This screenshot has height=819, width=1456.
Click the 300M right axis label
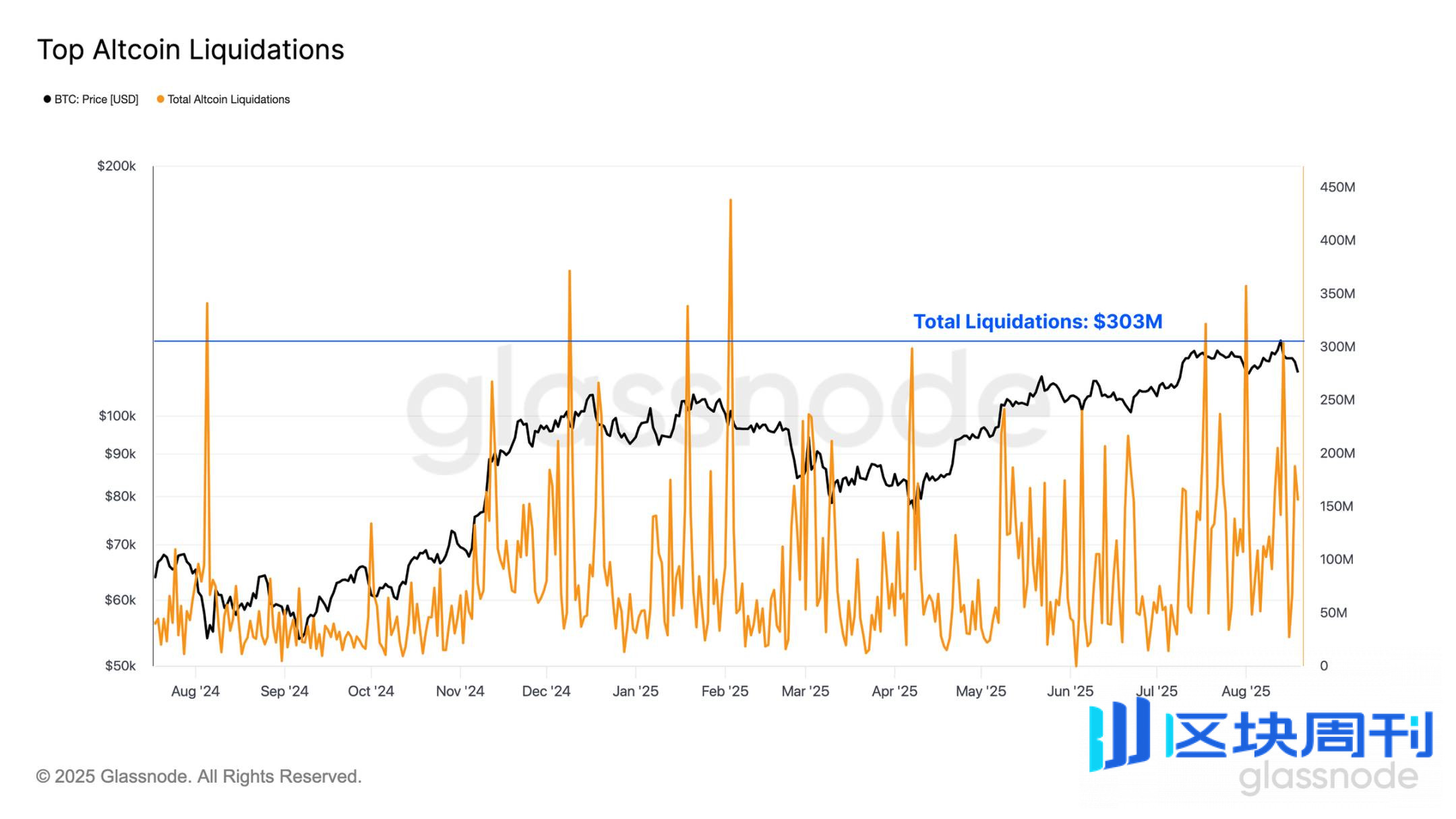tap(1337, 346)
